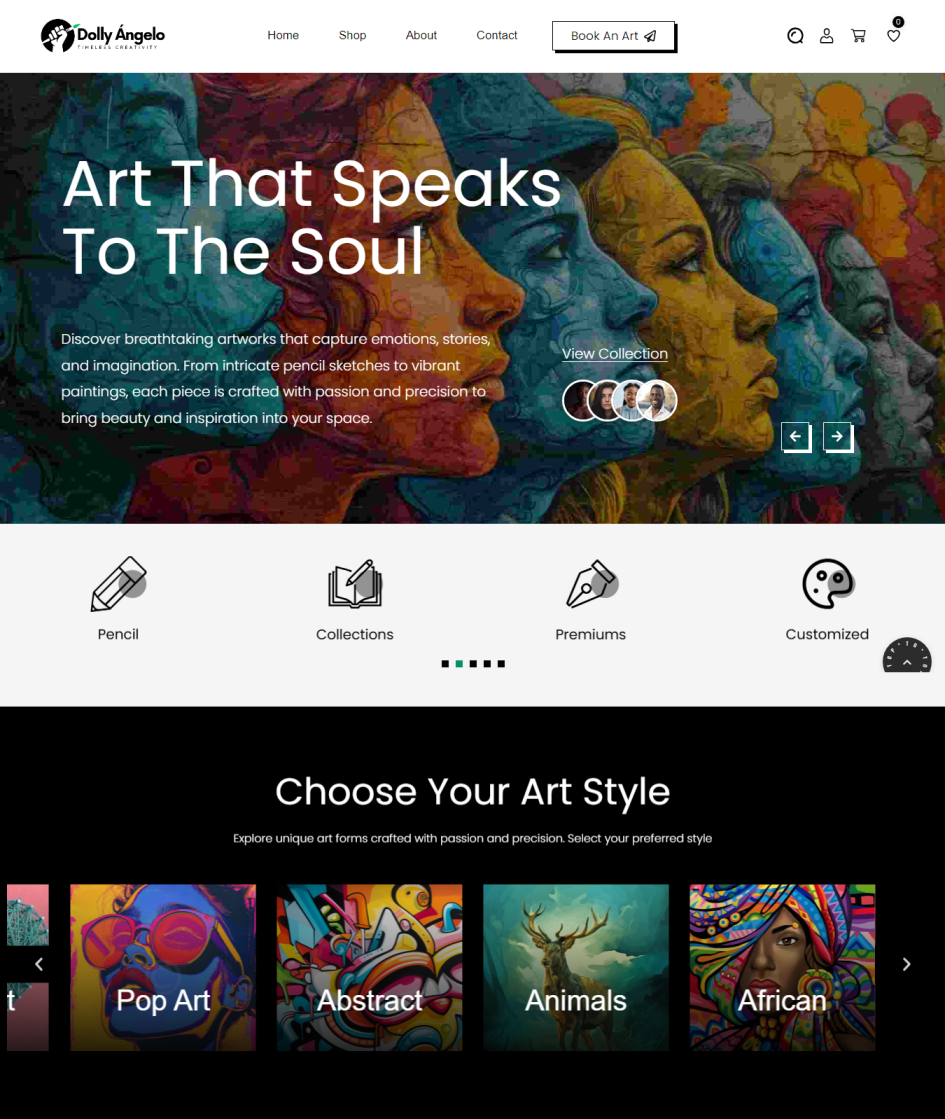Open the Shop menu item

coord(353,36)
